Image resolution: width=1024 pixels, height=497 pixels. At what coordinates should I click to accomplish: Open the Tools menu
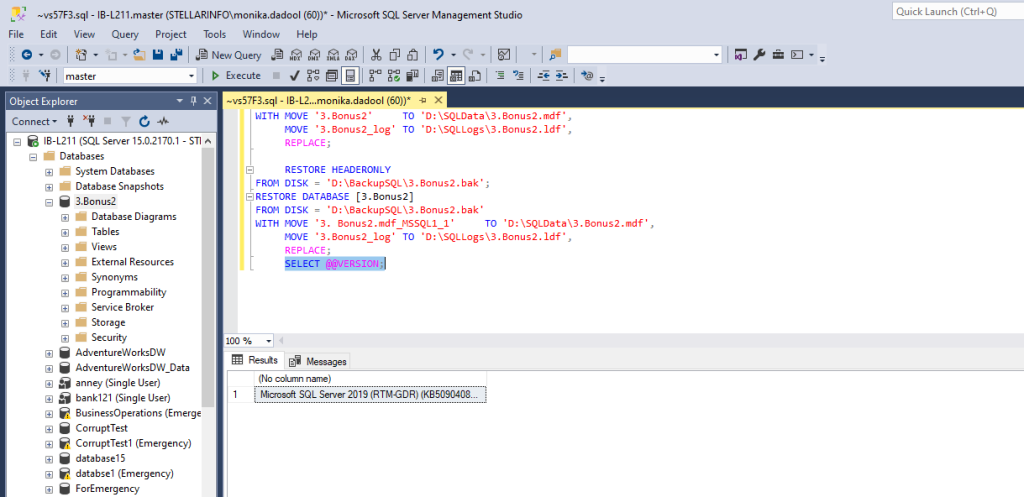(x=215, y=35)
